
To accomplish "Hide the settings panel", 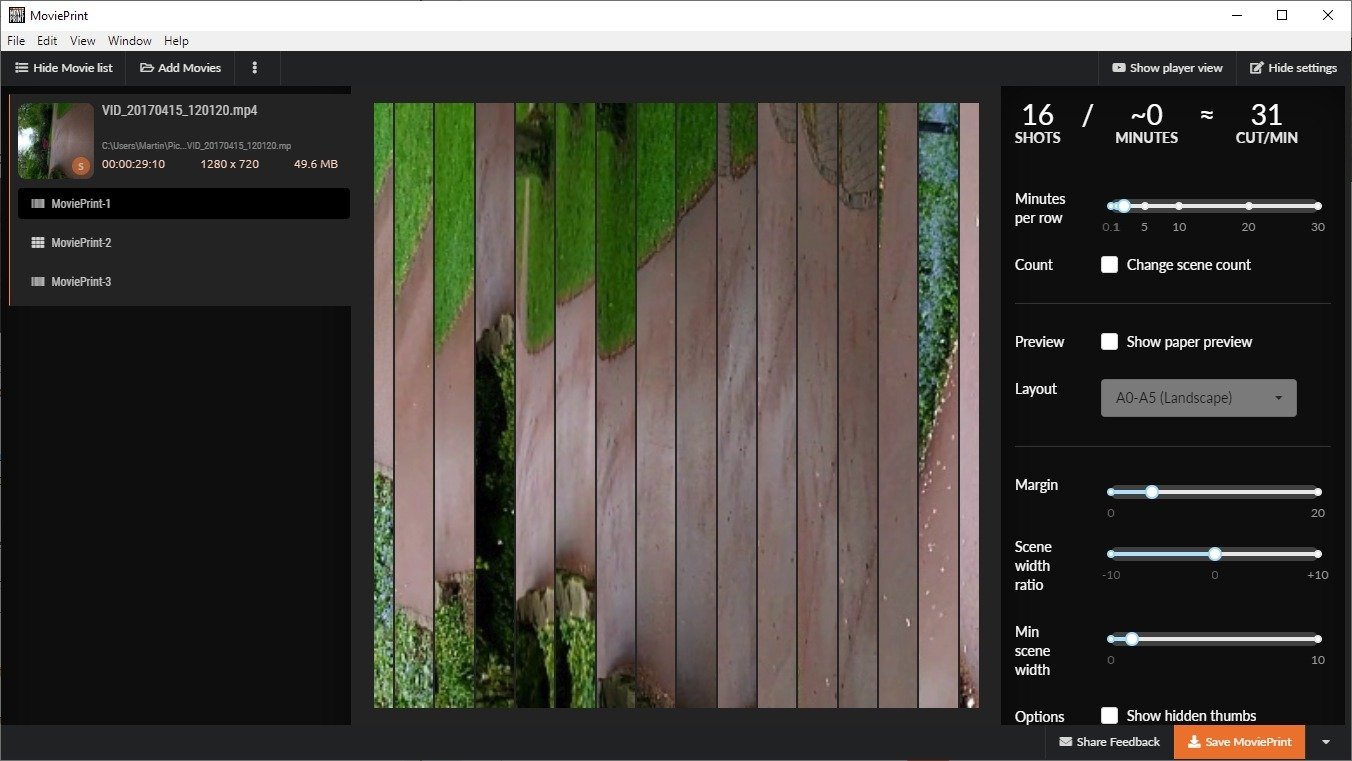I will coord(1293,68).
